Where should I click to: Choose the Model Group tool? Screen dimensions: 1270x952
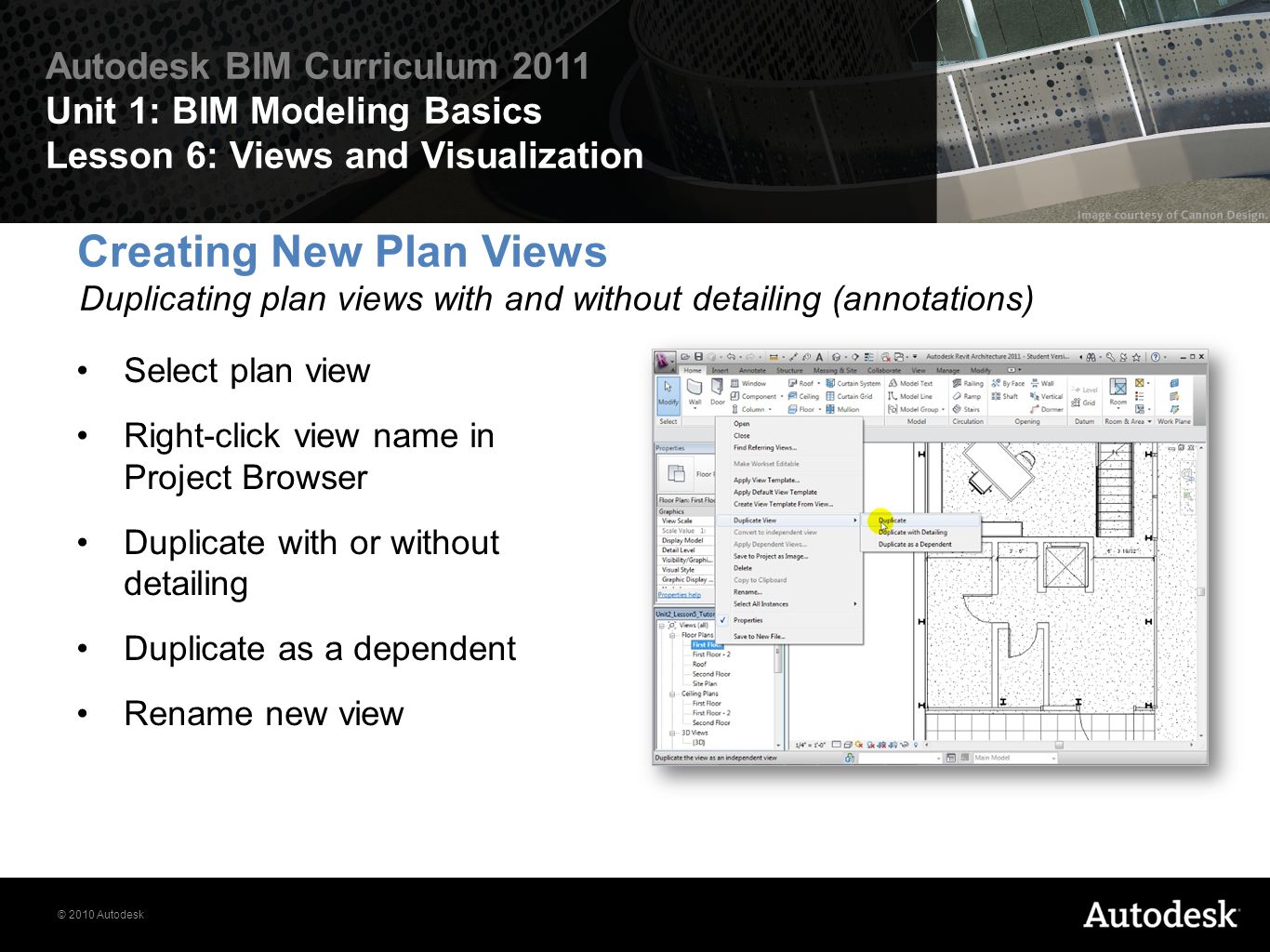pos(916,409)
